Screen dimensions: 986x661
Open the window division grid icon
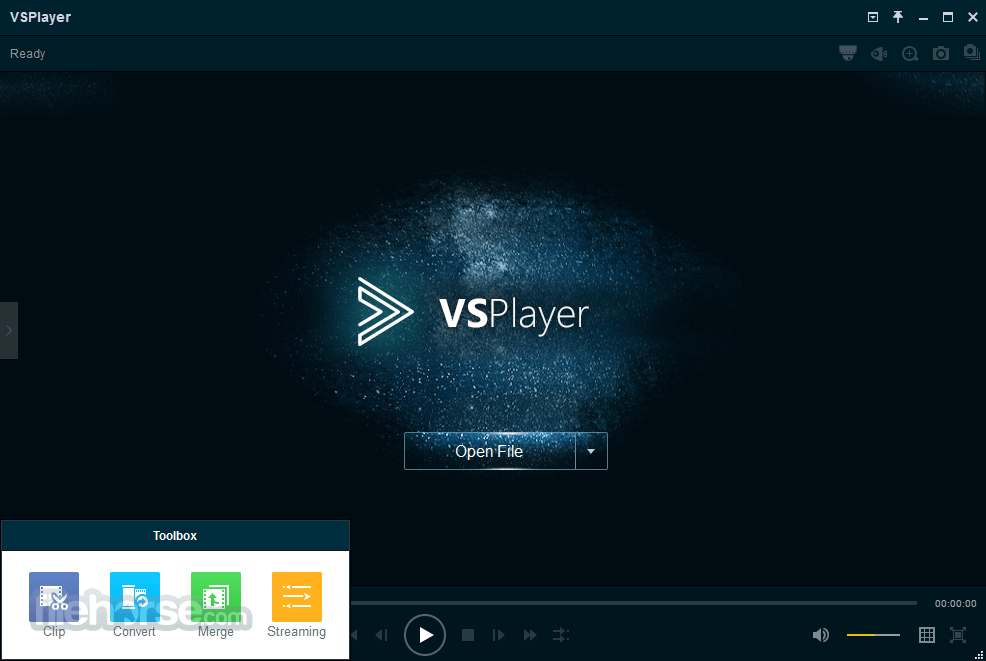tap(927, 635)
